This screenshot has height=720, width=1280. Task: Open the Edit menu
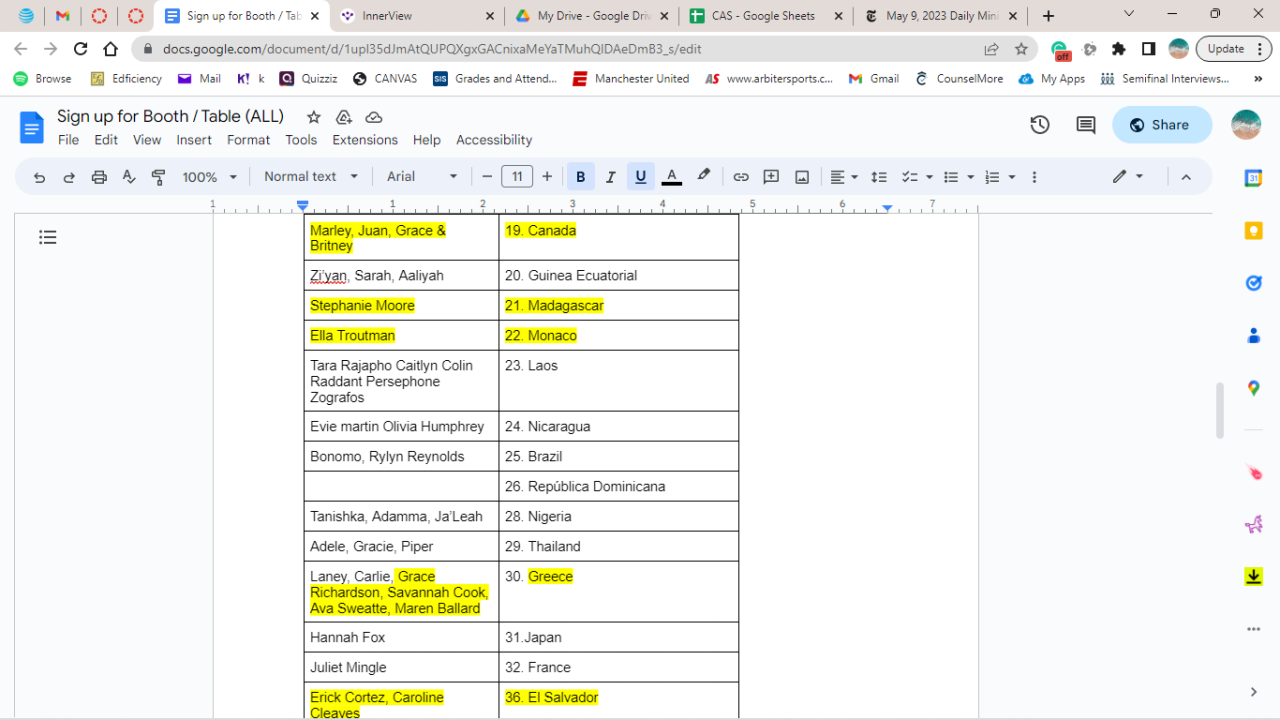(106, 140)
